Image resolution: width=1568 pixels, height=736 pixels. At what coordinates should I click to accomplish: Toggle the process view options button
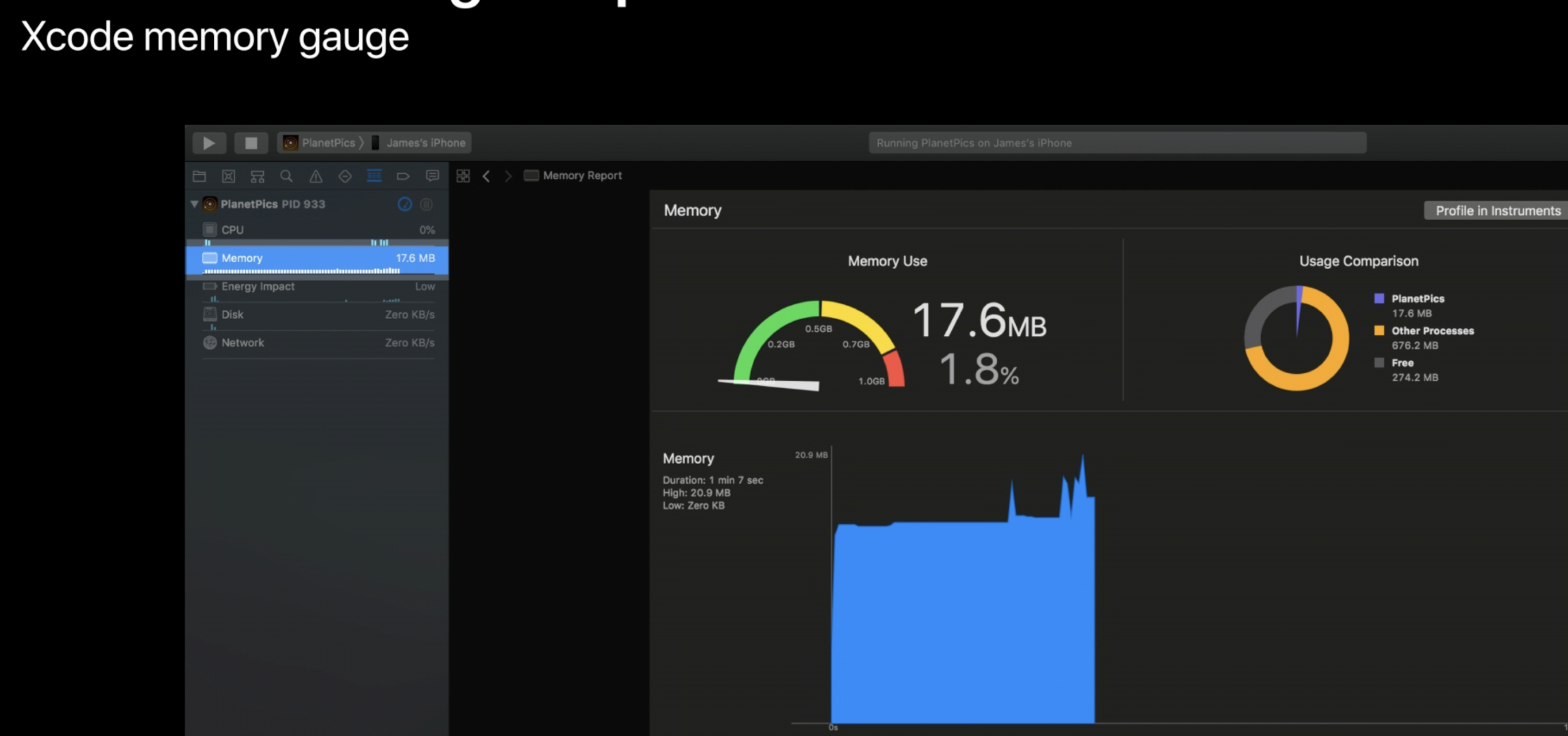pos(426,205)
